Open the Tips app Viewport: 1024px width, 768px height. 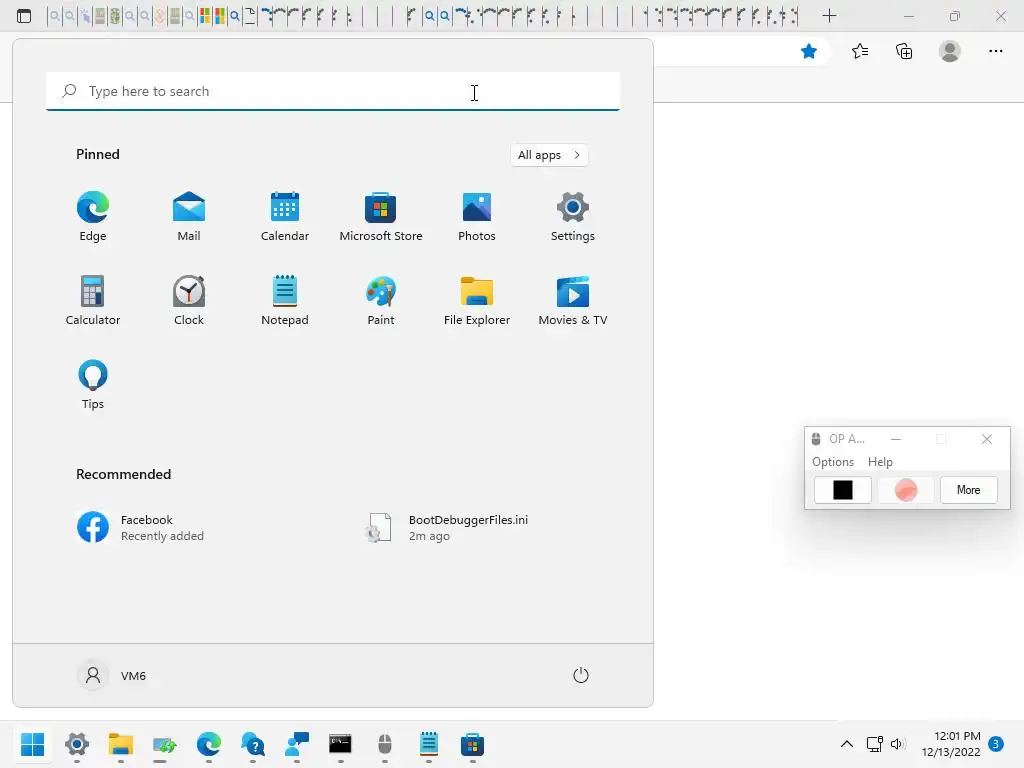(93, 385)
